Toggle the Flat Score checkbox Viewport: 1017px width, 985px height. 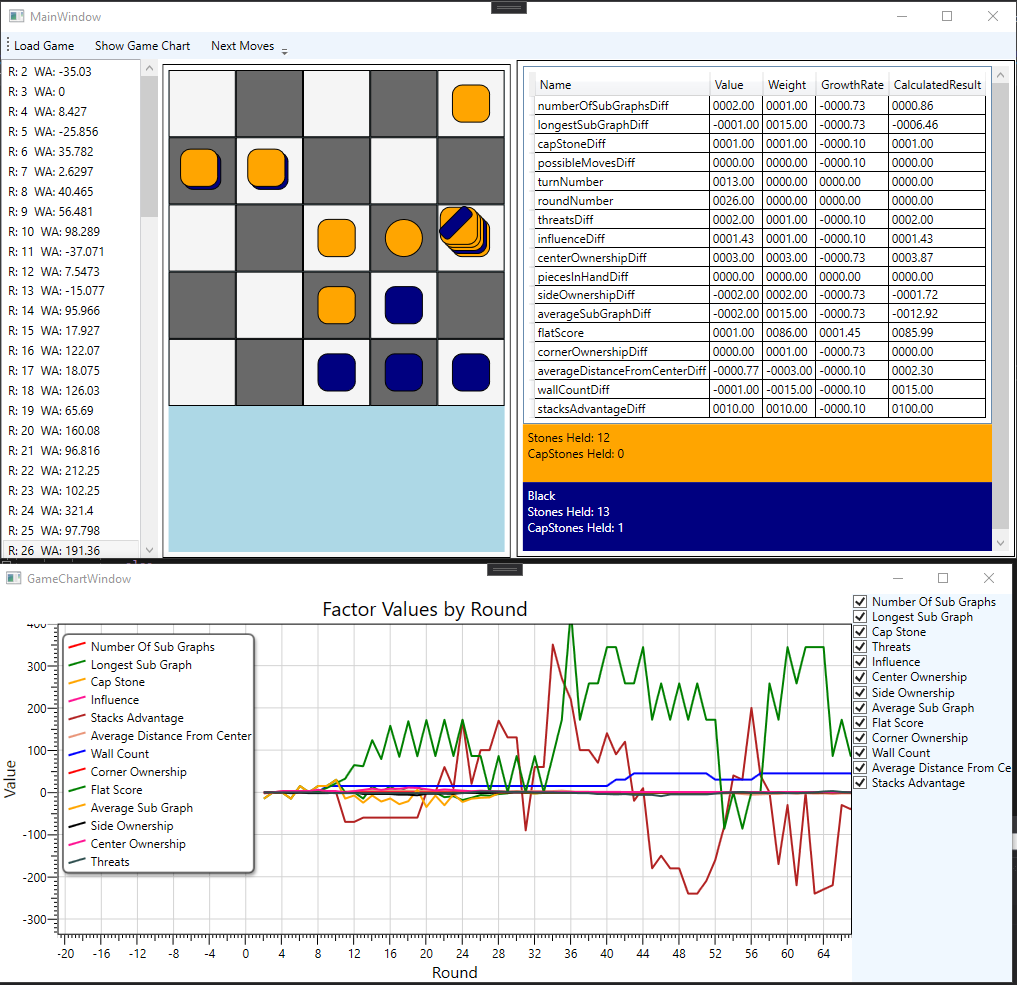(860, 722)
